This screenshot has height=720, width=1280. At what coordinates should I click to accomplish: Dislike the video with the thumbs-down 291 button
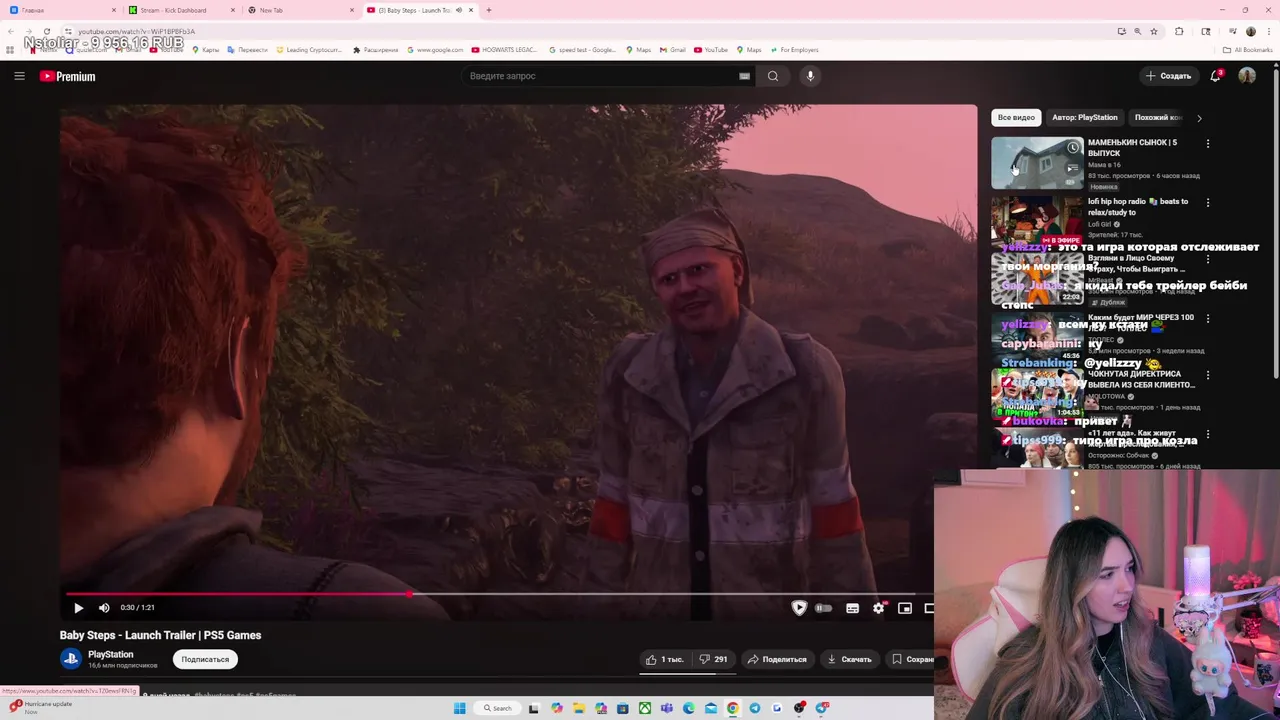[713, 659]
